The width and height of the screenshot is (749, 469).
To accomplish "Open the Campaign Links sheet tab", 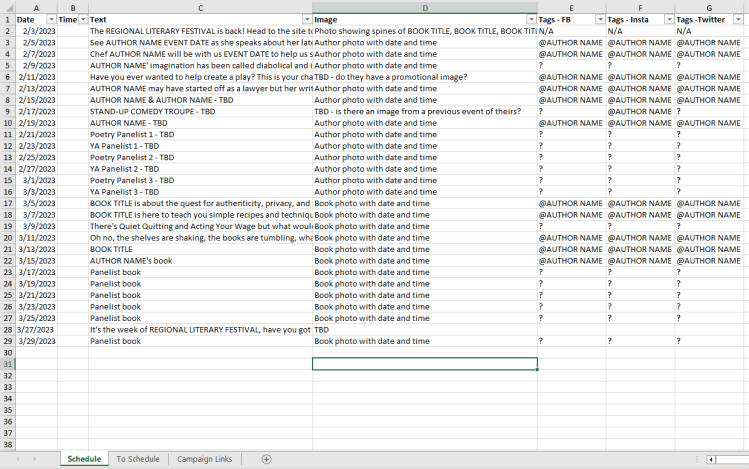I will tap(204, 459).
